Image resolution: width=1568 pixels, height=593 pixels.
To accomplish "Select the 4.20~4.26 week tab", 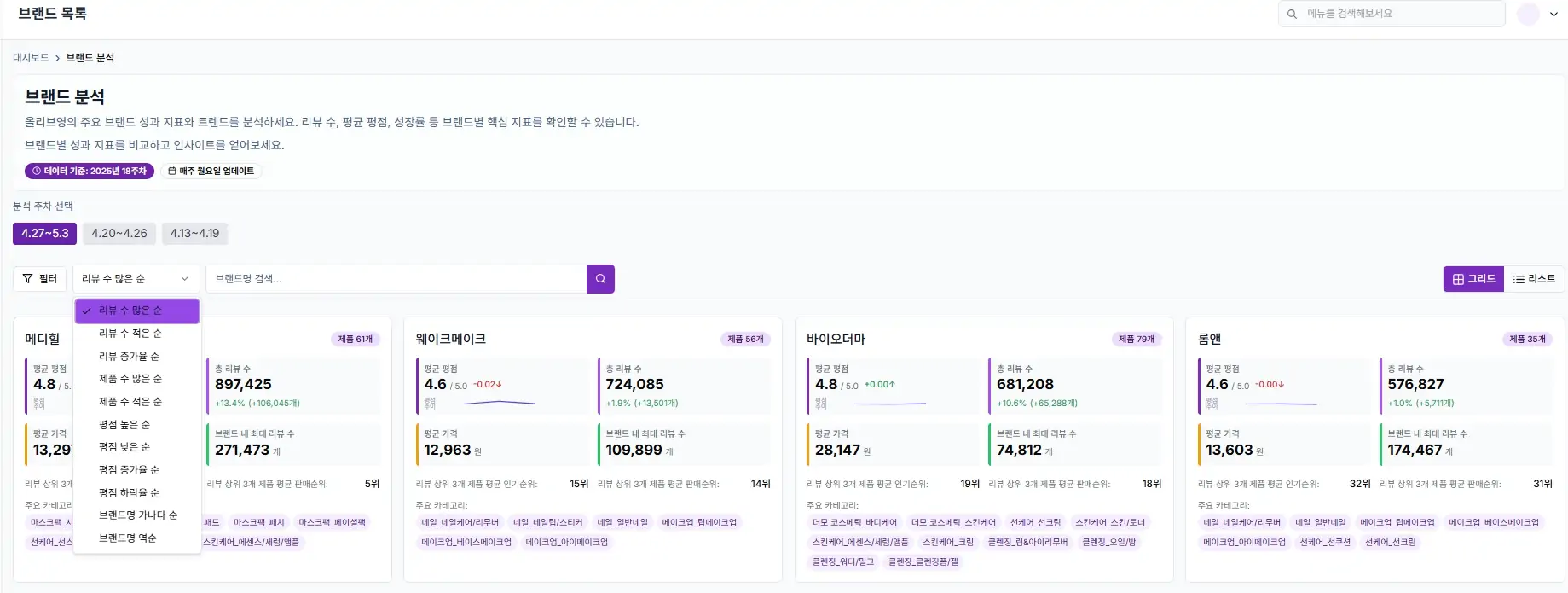I will 119,234.
